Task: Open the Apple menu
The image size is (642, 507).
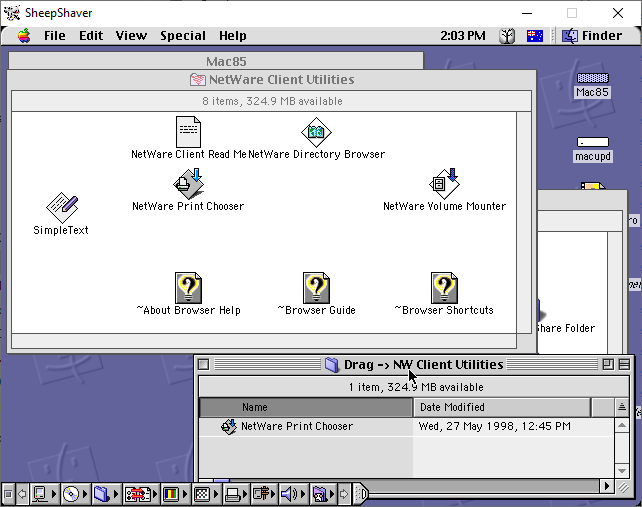Action: pos(24,36)
